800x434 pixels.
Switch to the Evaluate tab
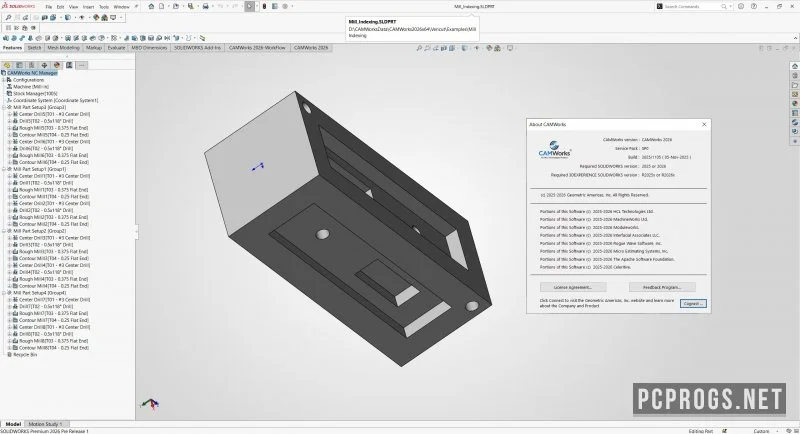116,48
